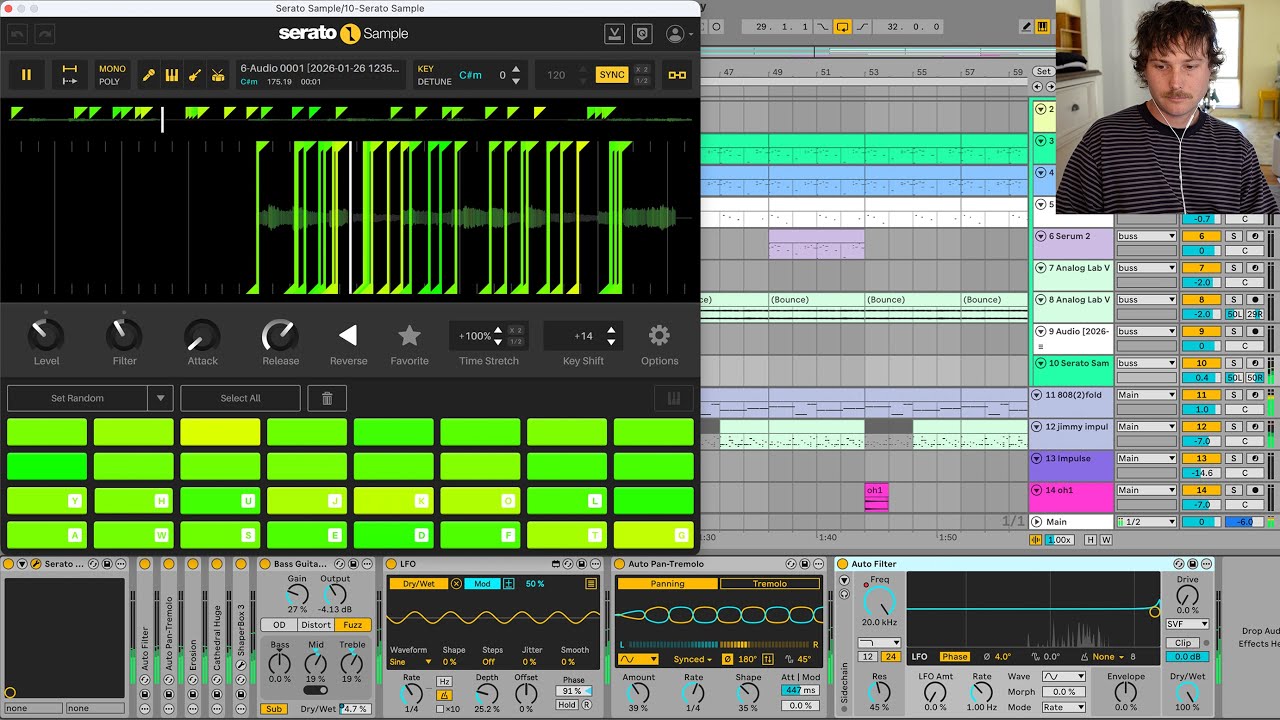Open track 6 Serum 2 buss routing dropdown
Image resolution: width=1280 pixels, height=720 pixels.
click(1146, 237)
